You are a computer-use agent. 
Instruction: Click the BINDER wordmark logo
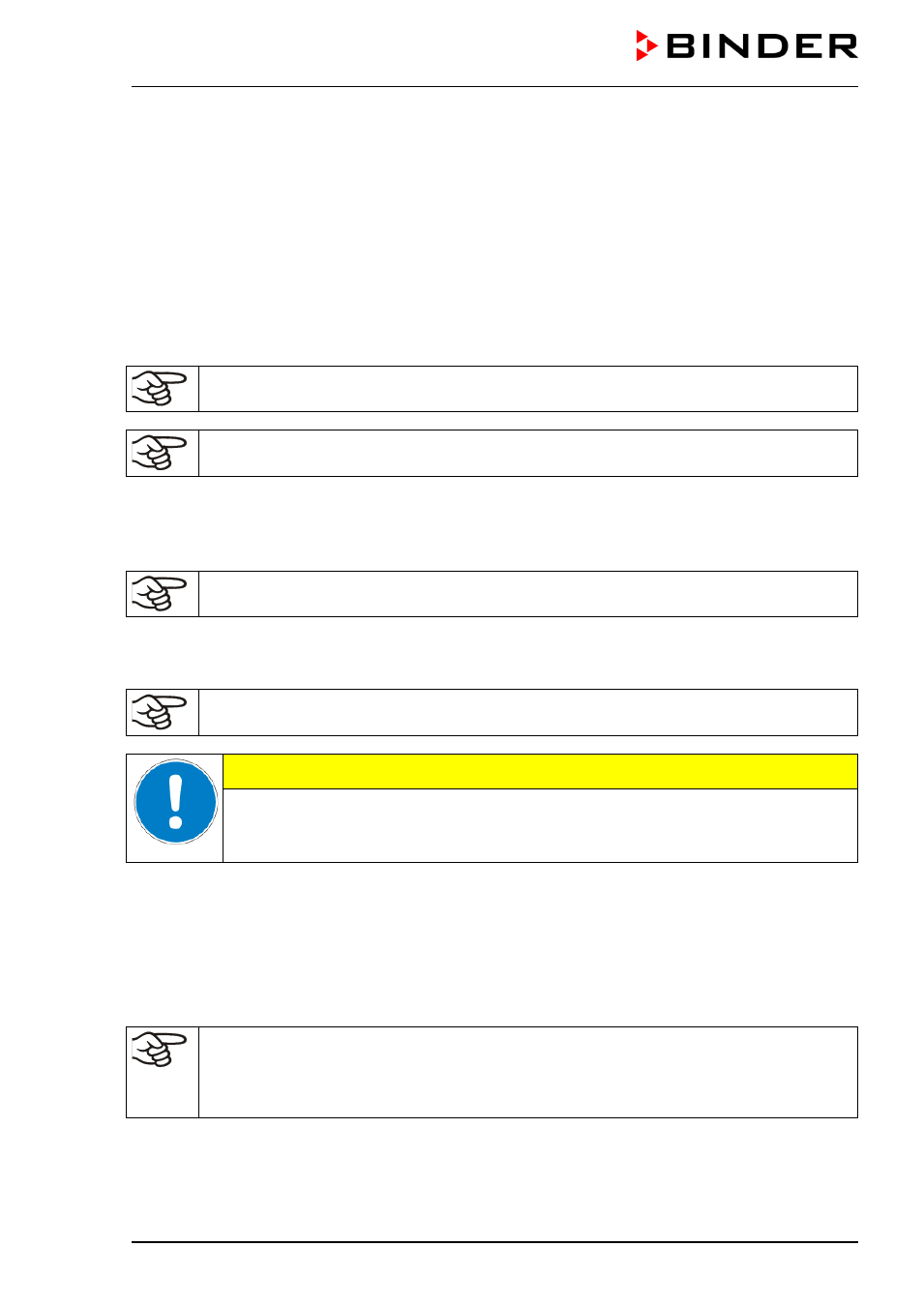click(x=747, y=45)
